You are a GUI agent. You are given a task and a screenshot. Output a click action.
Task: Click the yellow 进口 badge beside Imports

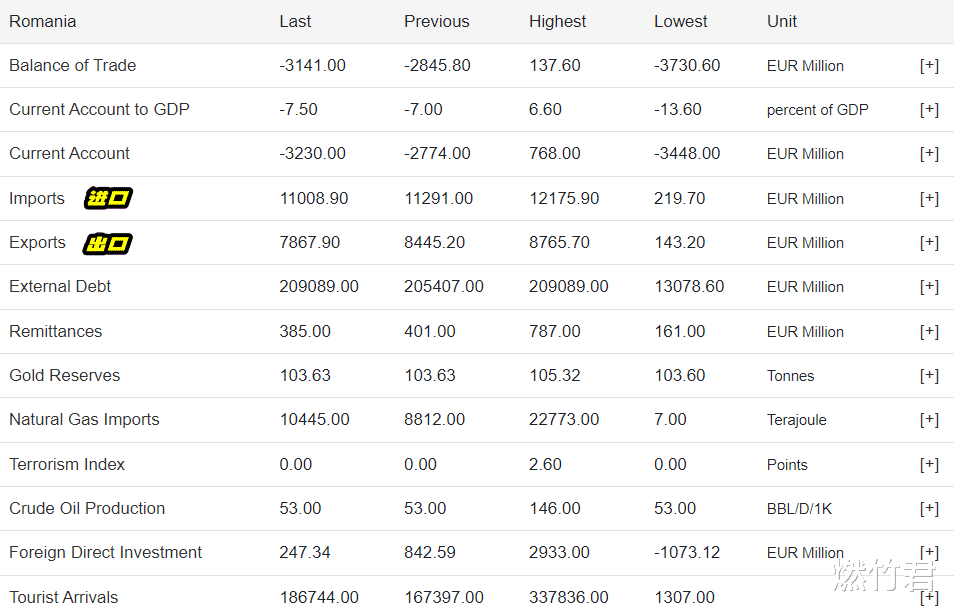(x=108, y=198)
